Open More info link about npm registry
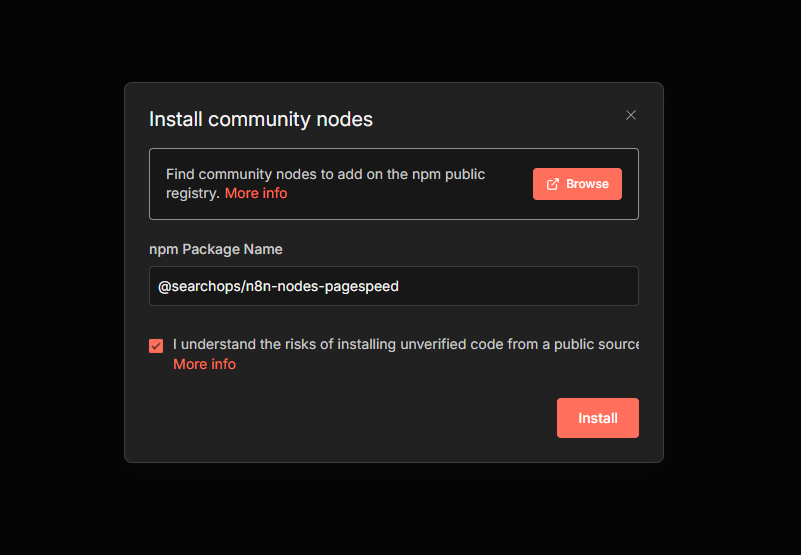The width and height of the screenshot is (801, 555). coord(256,193)
